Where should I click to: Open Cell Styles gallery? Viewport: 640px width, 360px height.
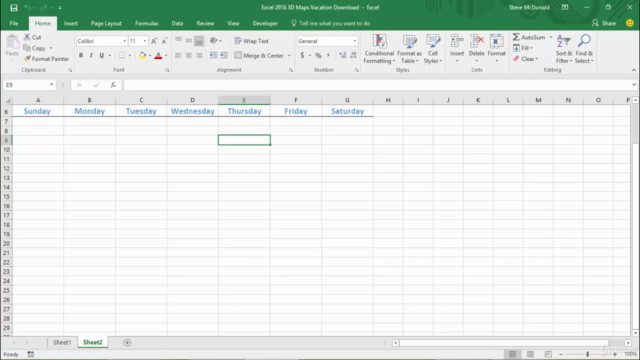(x=433, y=49)
